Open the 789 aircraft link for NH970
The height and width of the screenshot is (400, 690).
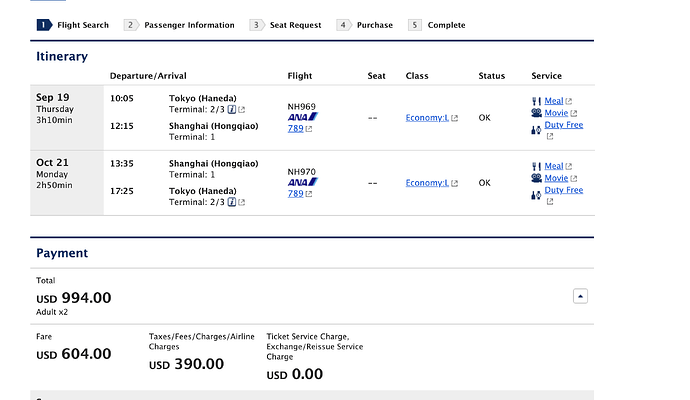coord(296,194)
